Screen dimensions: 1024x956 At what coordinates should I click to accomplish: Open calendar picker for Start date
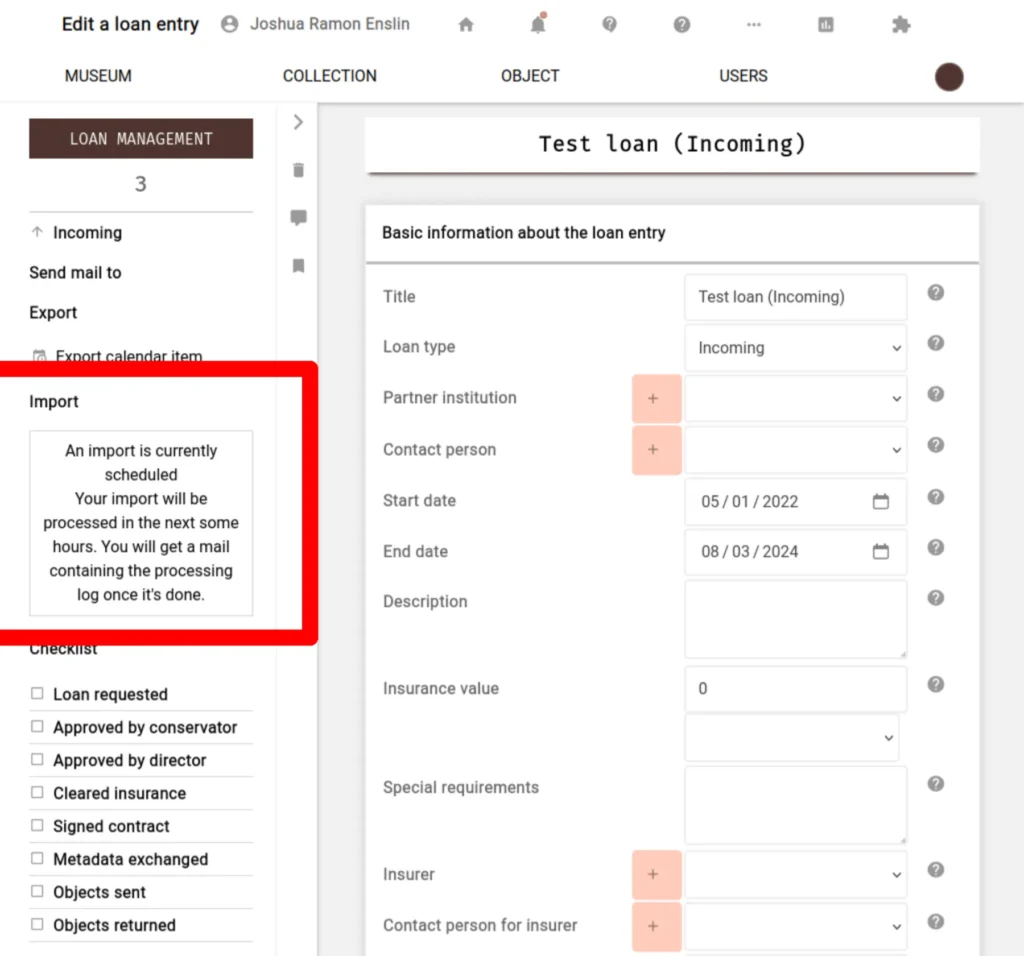coord(881,501)
